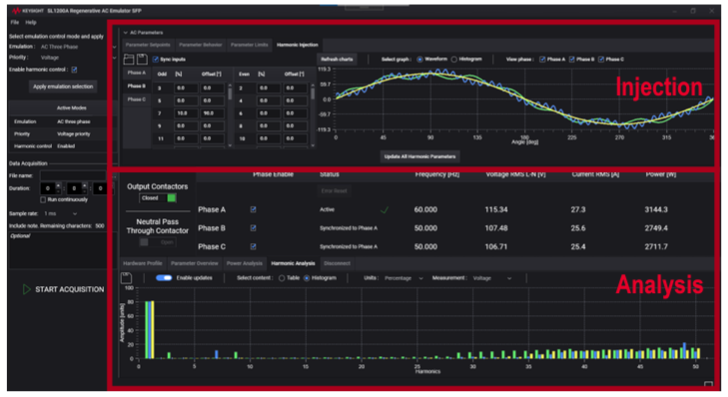This screenshot has width=728, height=397.
Task: Click the green START ACQUISITION play icon
Action: click(26, 289)
